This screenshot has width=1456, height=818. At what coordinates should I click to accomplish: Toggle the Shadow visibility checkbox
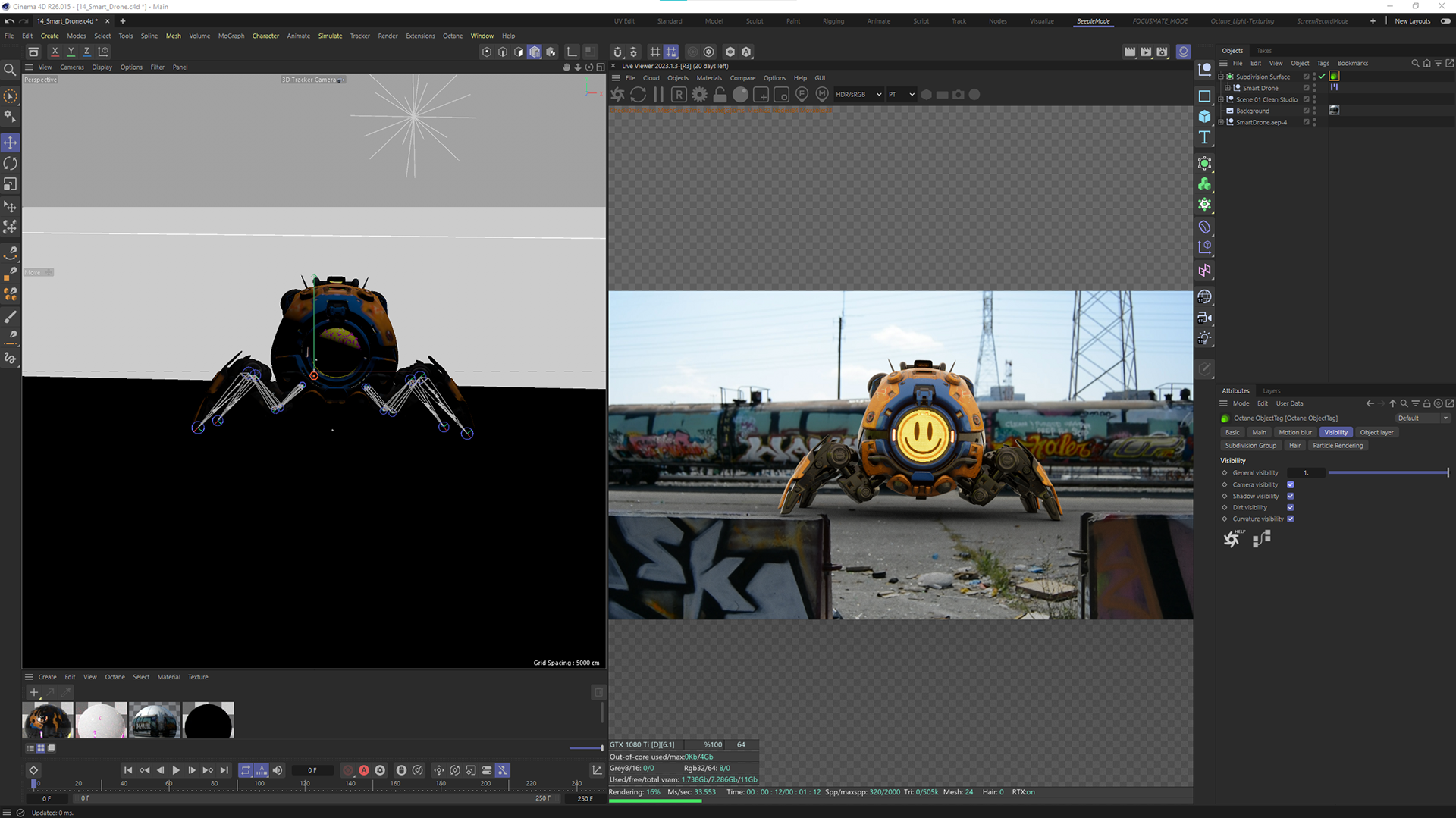coord(1290,497)
